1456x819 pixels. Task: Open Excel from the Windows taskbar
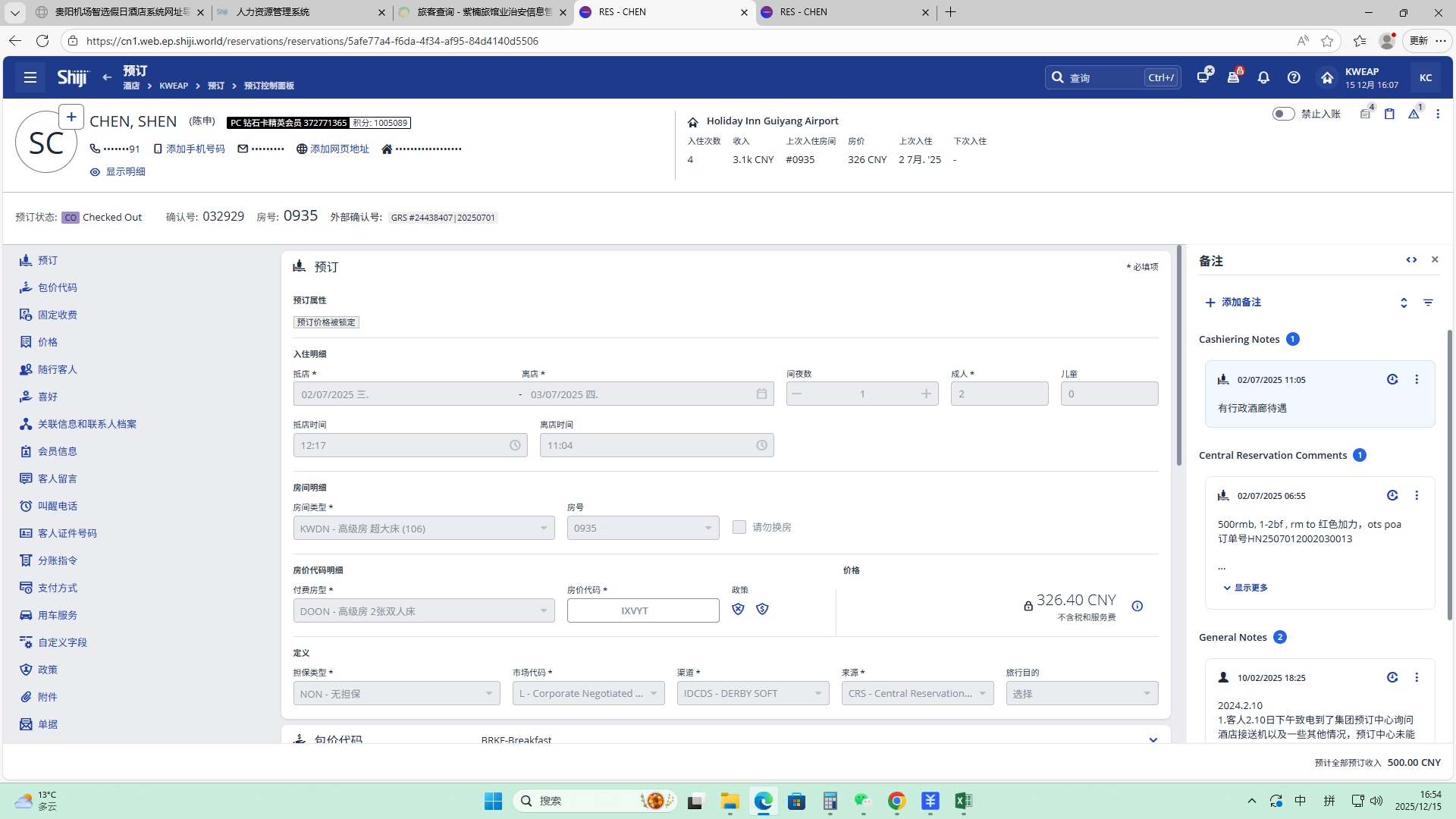tap(963, 801)
